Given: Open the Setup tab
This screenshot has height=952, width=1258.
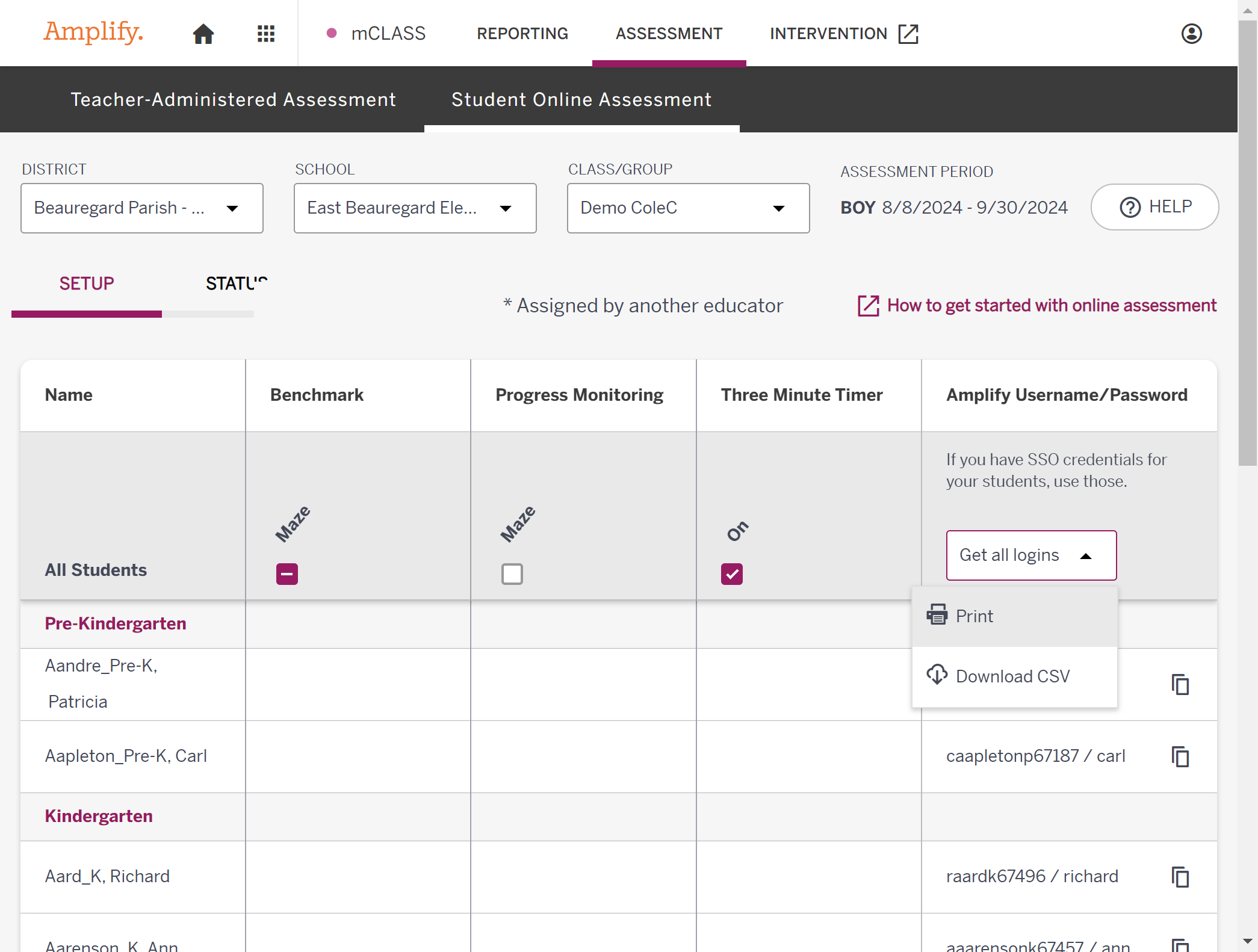Looking at the screenshot, I should click(x=87, y=283).
